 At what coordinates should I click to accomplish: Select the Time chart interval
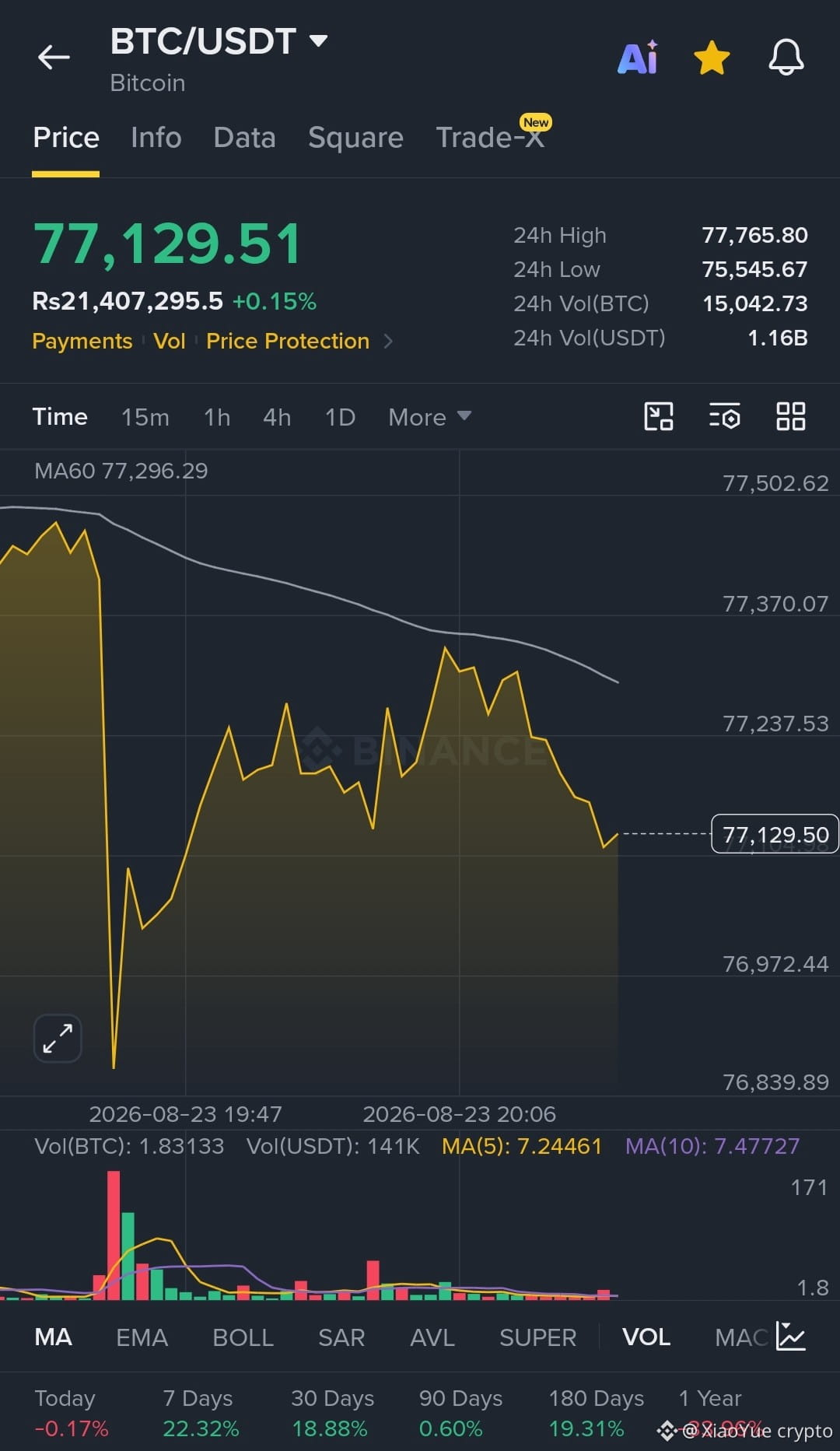[x=60, y=417]
